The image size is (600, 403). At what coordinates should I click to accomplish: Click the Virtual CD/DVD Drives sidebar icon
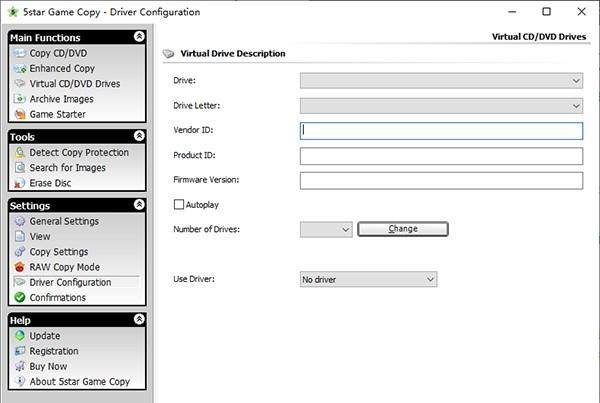coord(20,83)
